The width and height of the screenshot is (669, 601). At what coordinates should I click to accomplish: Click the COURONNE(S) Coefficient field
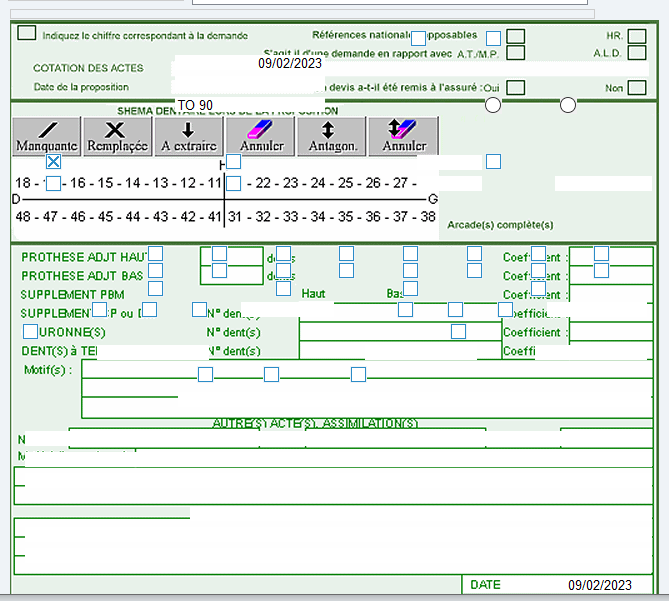[x=611, y=332]
